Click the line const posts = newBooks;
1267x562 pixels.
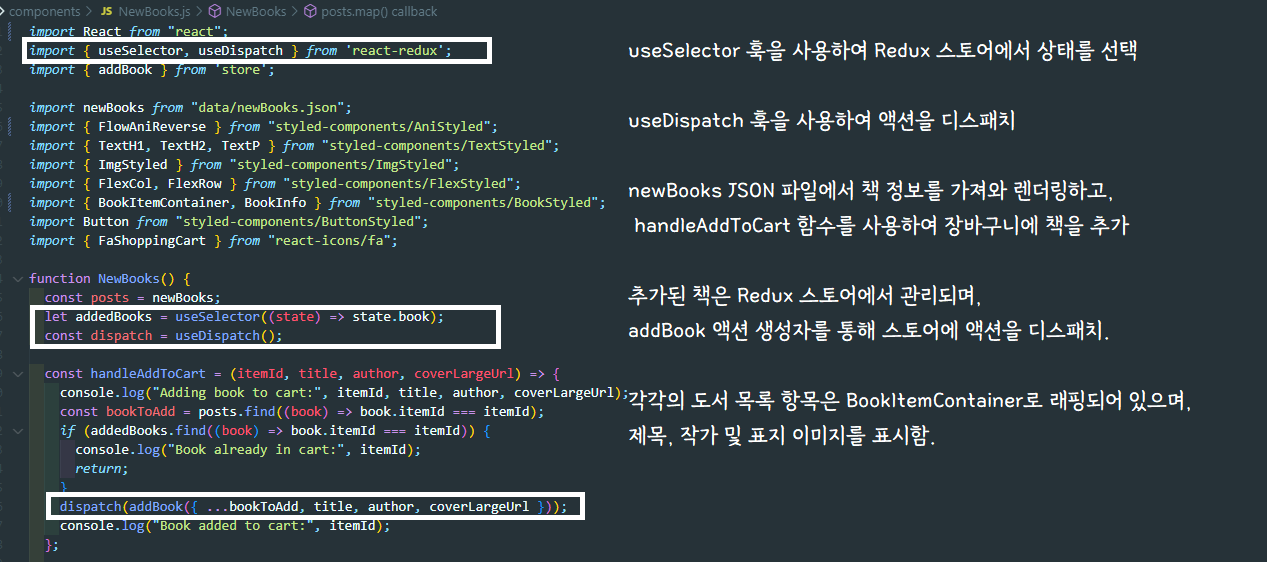coord(132,297)
